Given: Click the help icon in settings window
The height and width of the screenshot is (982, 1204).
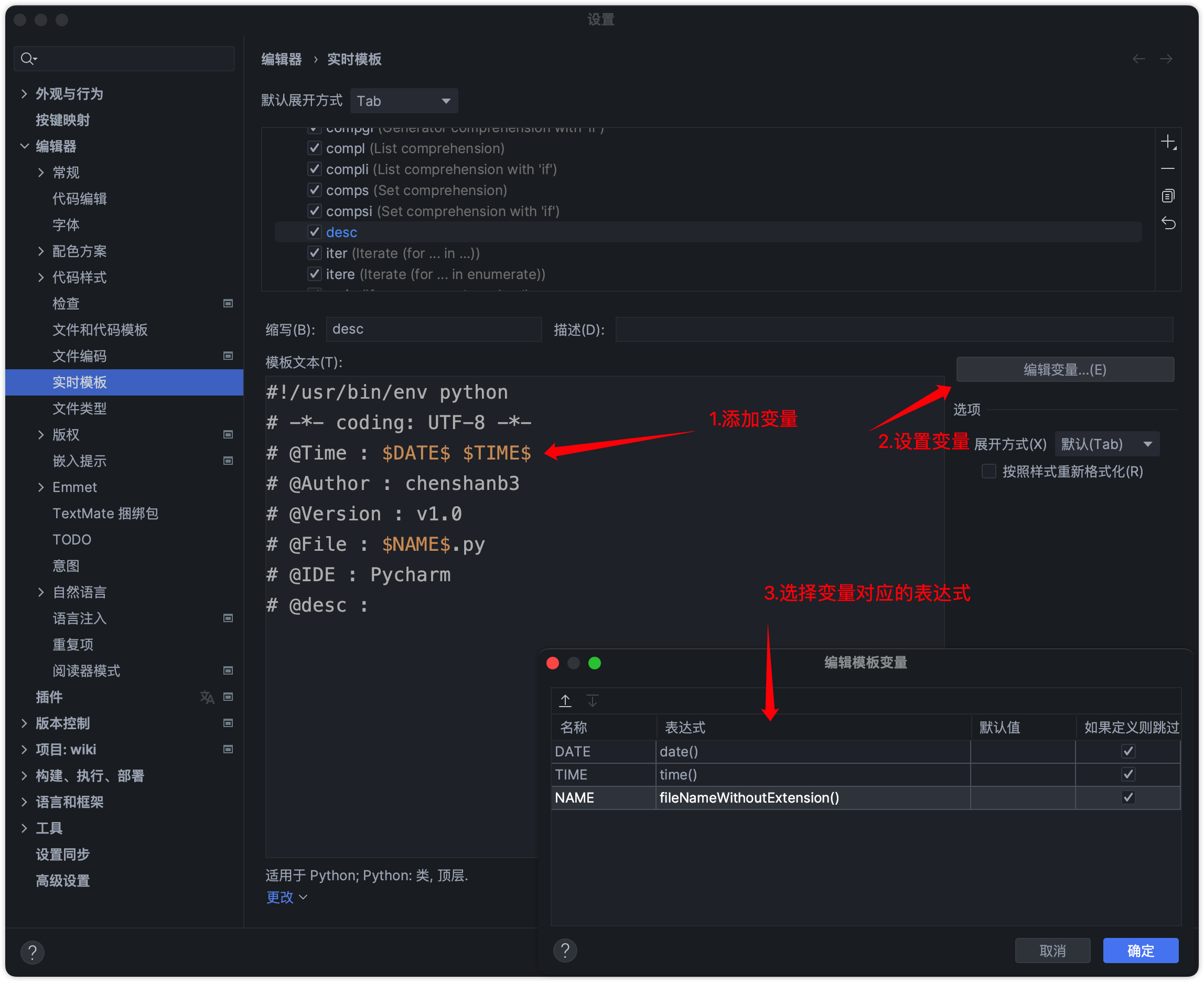Looking at the screenshot, I should (32, 953).
